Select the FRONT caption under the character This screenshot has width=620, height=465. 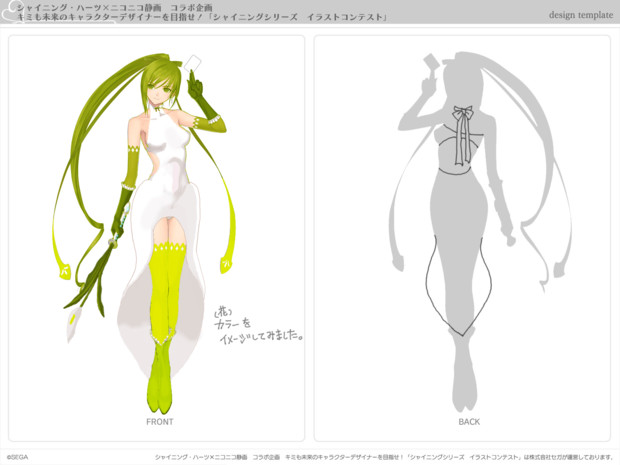(x=159, y=422)
